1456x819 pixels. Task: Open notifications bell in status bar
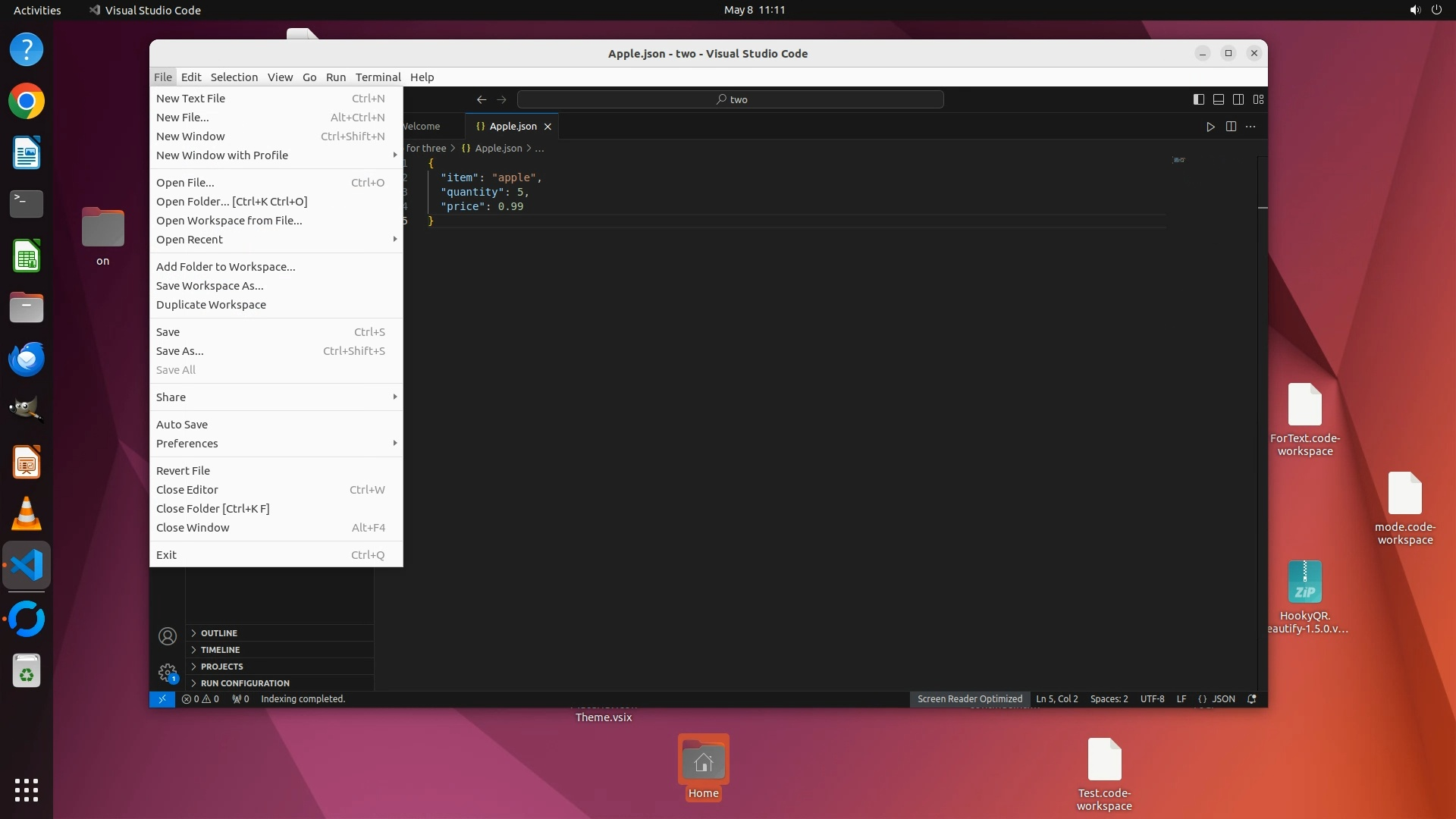pos(1252,699)
